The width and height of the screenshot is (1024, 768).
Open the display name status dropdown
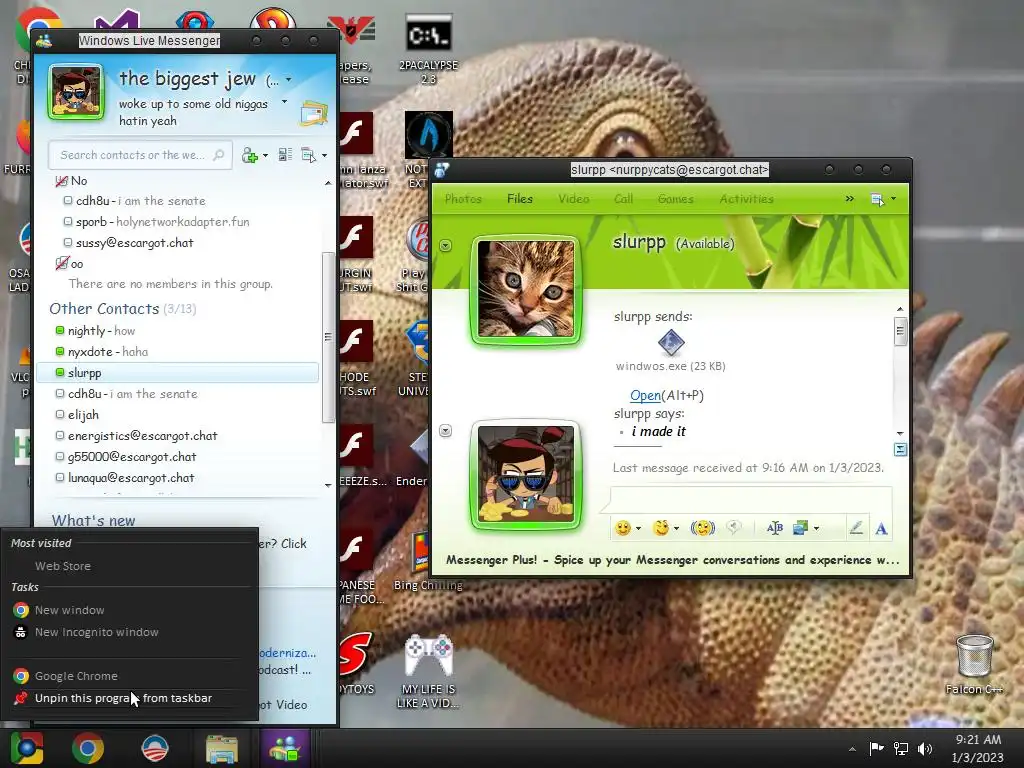coord(288,80)
